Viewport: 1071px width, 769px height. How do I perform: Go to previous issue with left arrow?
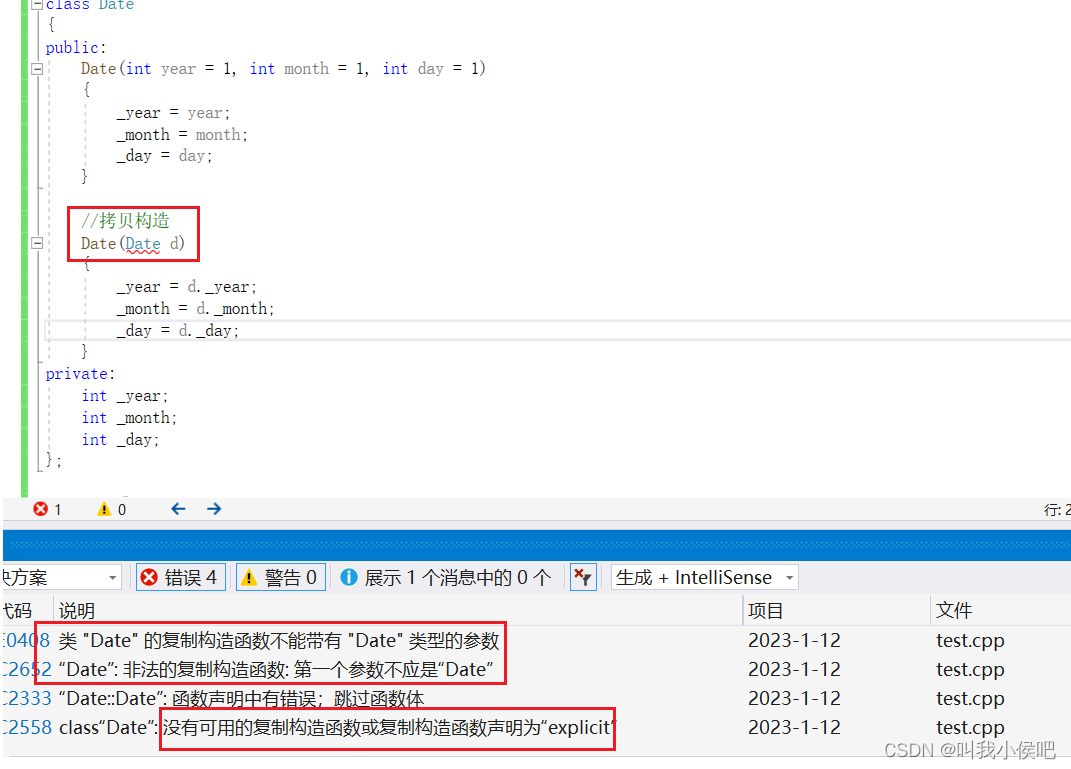tap(178, 509)
